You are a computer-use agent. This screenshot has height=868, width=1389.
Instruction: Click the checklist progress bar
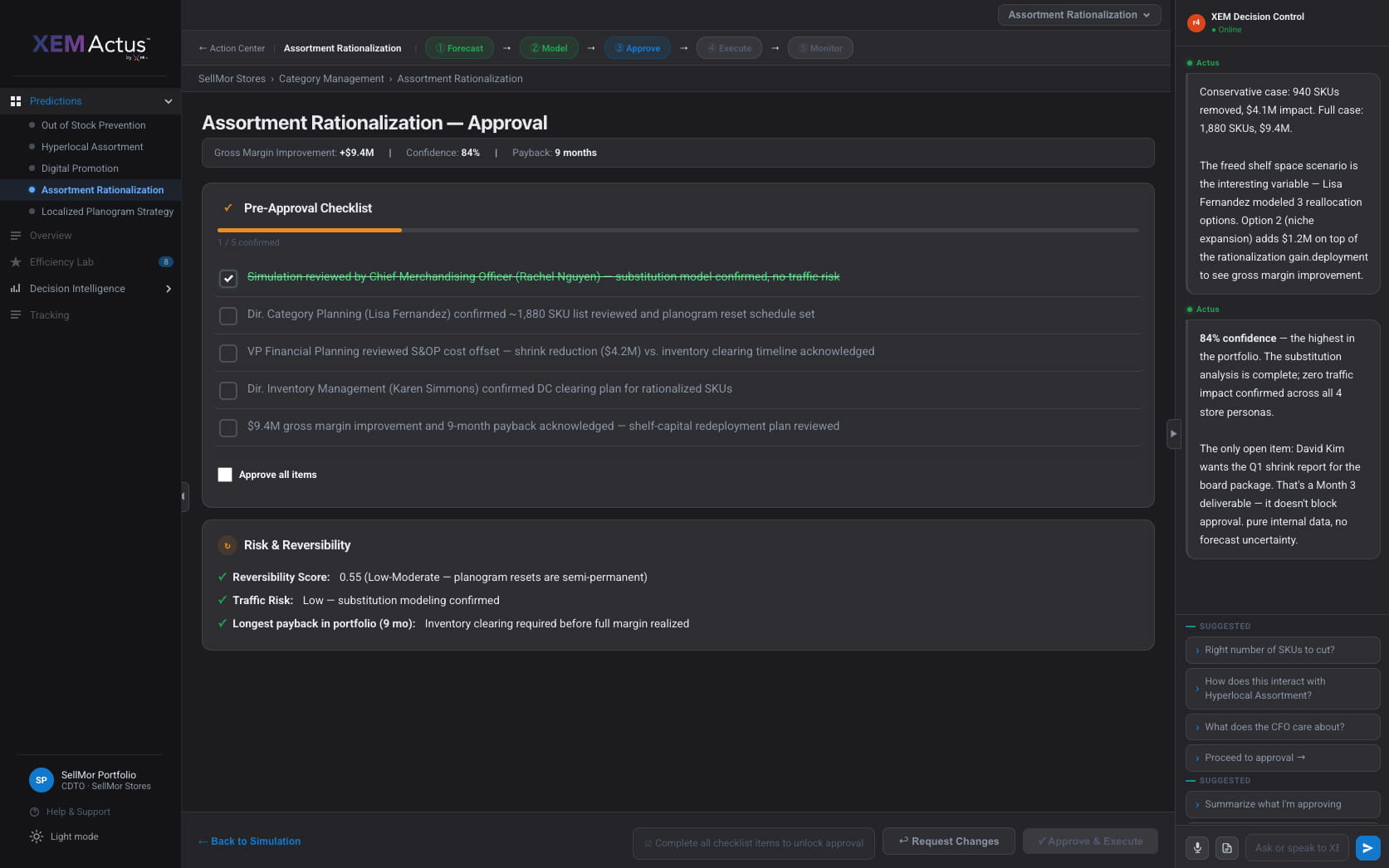(x=677, y=230)
